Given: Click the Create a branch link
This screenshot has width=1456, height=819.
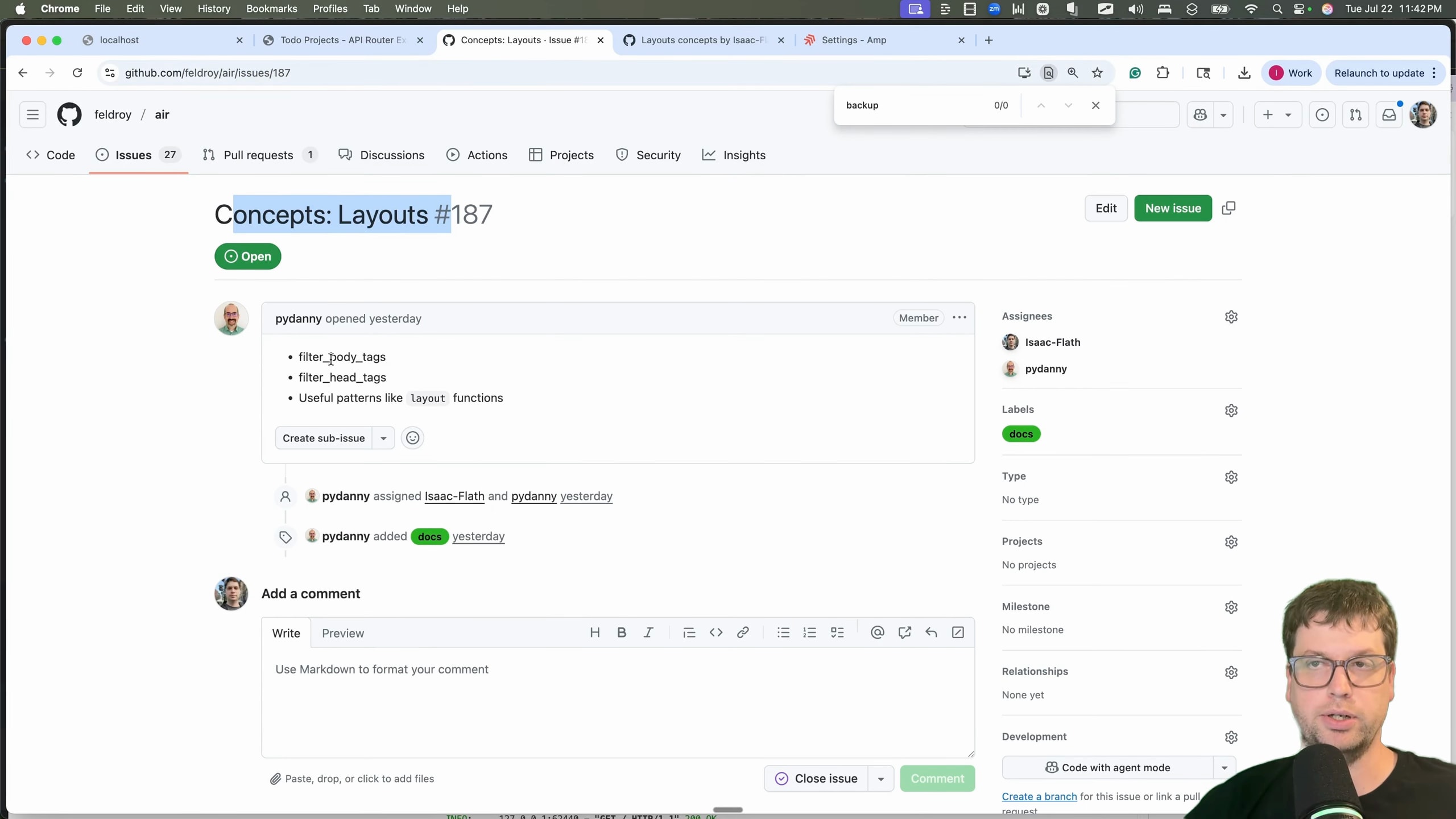Looking at the screenshot, I should [x=1039, y=796].
